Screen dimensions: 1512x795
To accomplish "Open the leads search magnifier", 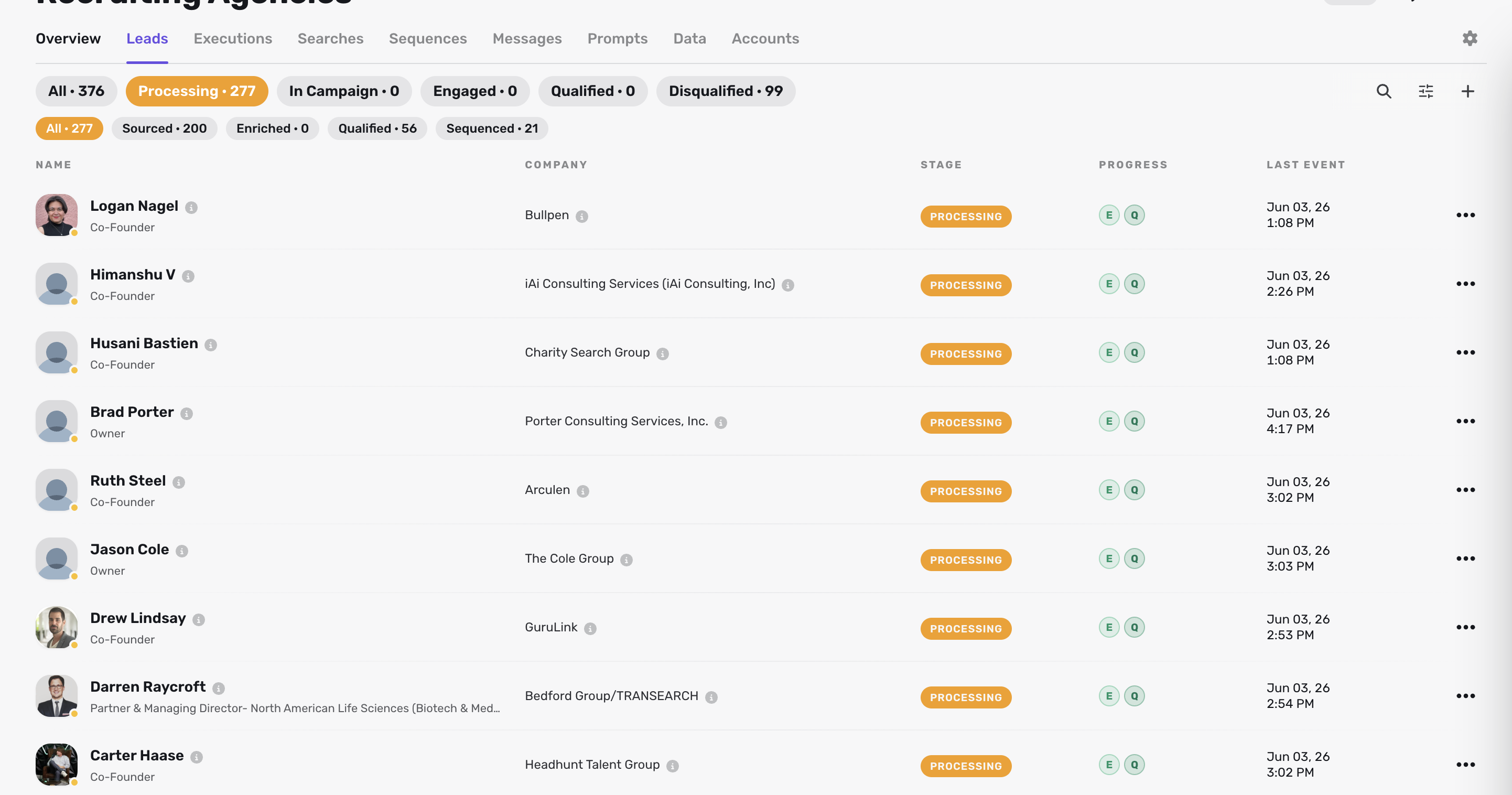I will [x=1384, y=91].
